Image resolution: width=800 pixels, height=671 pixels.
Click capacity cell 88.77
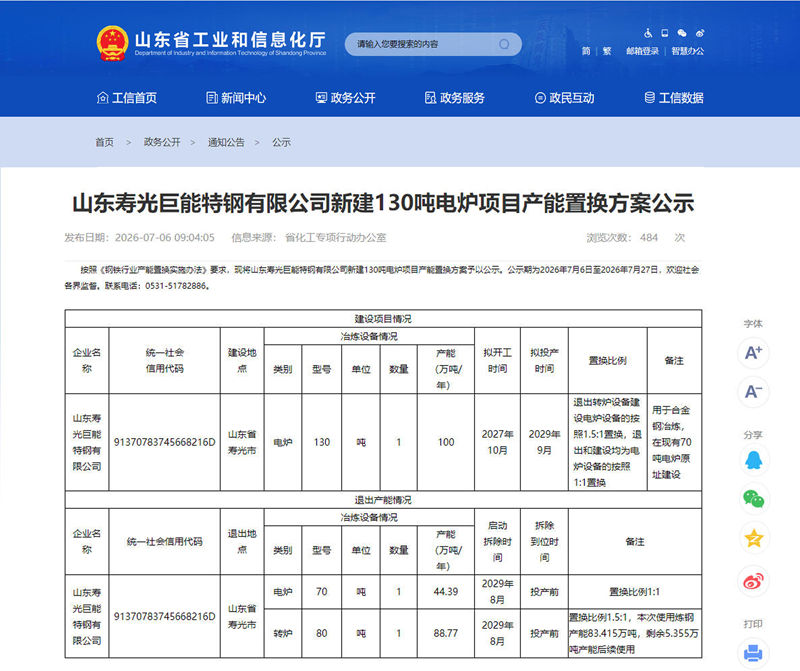(x=446, y=633)
